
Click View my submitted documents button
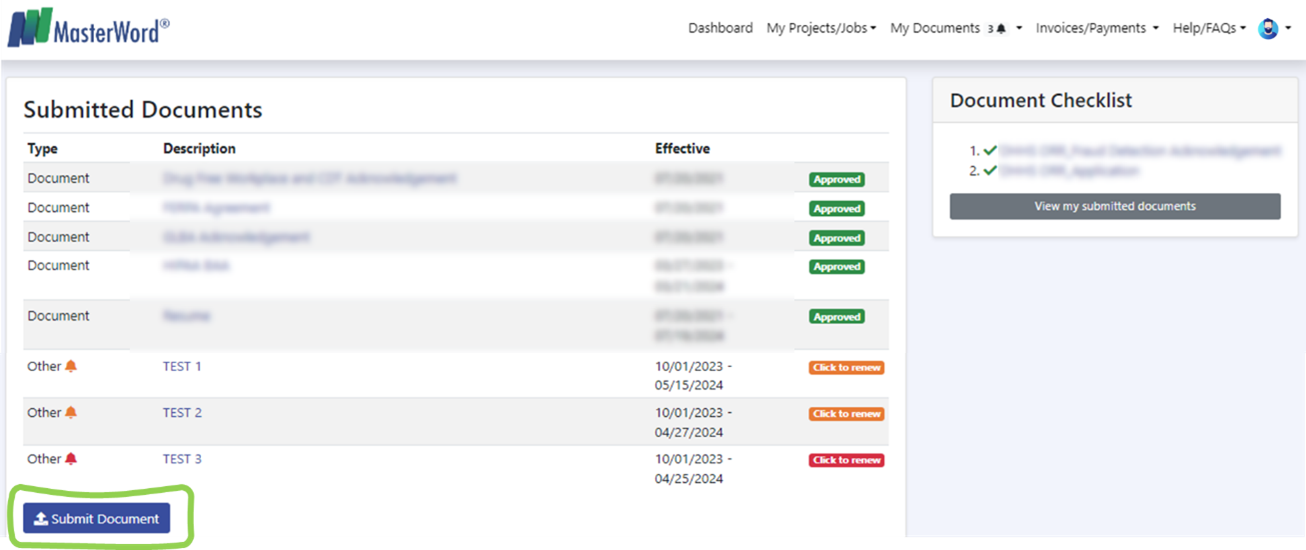coord(1114,206)
